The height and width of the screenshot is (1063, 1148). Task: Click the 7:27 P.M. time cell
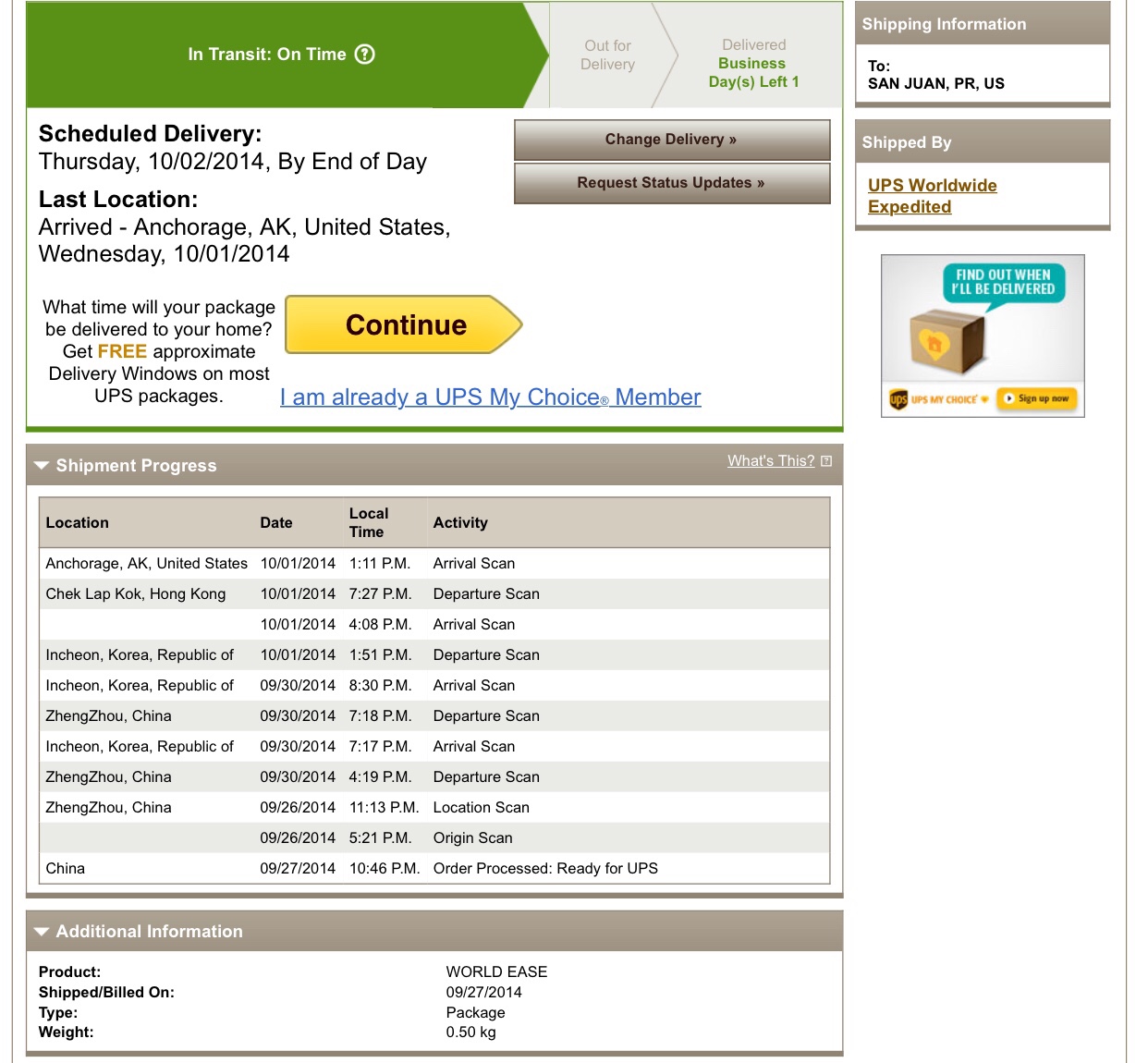click(x=380, y=594)
